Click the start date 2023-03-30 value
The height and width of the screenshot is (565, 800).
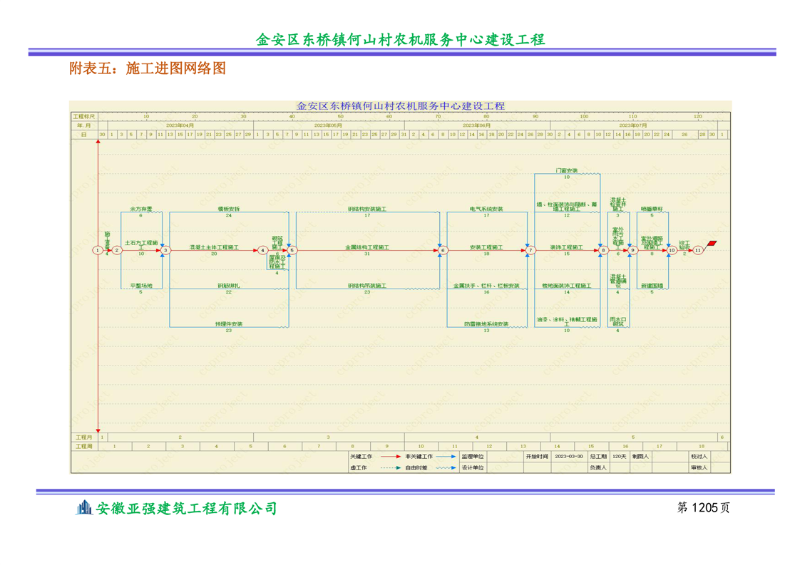(568, 456)
